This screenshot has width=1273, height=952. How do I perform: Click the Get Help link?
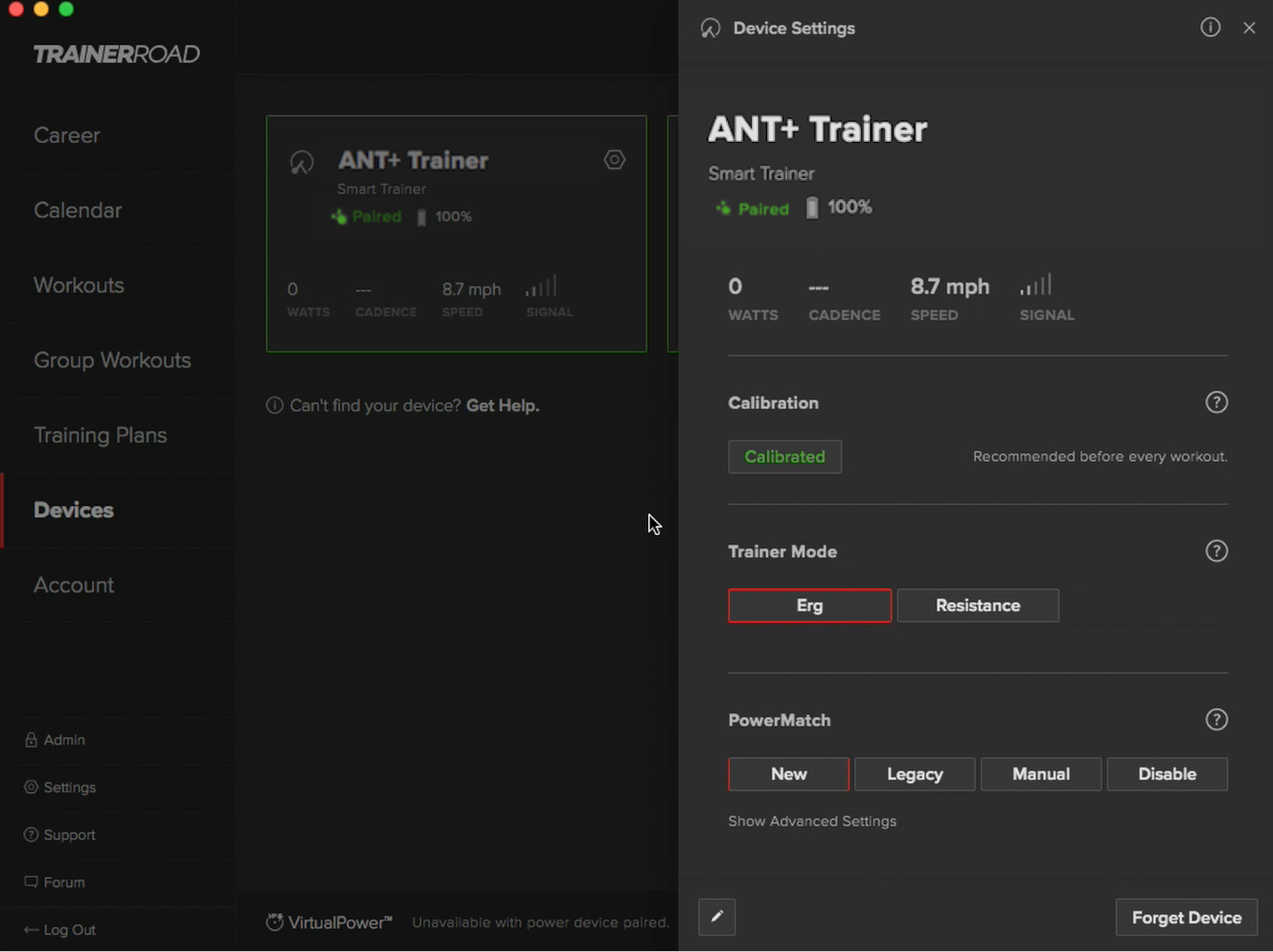(502, 405)
